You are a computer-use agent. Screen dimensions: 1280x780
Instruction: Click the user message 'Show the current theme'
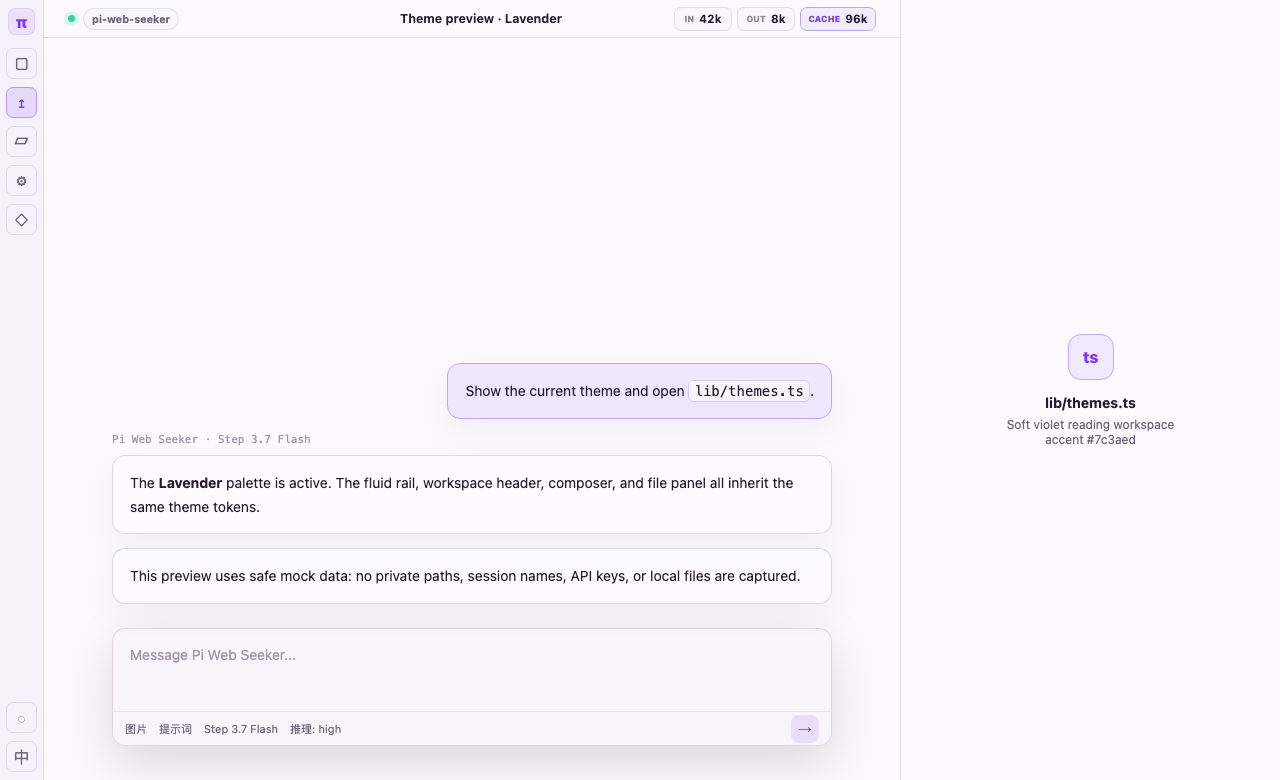click(x=639, y=391)
